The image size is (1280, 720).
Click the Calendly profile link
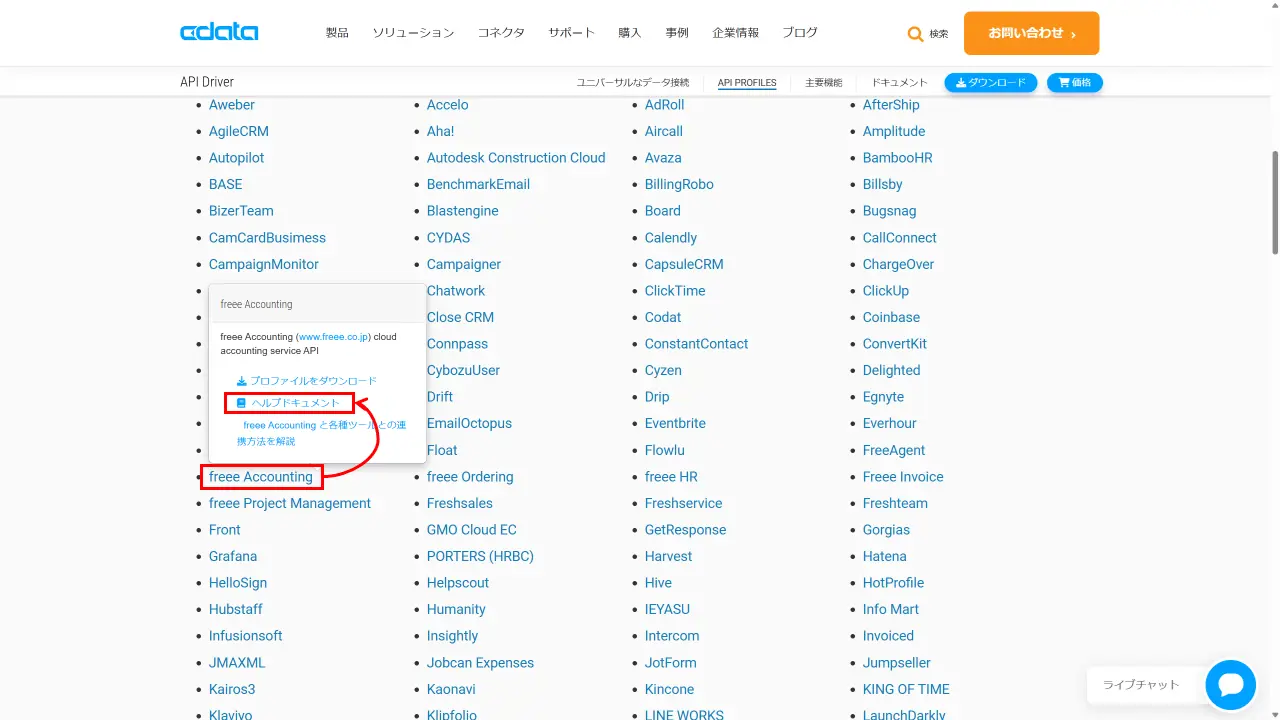[x=671, y=238]
